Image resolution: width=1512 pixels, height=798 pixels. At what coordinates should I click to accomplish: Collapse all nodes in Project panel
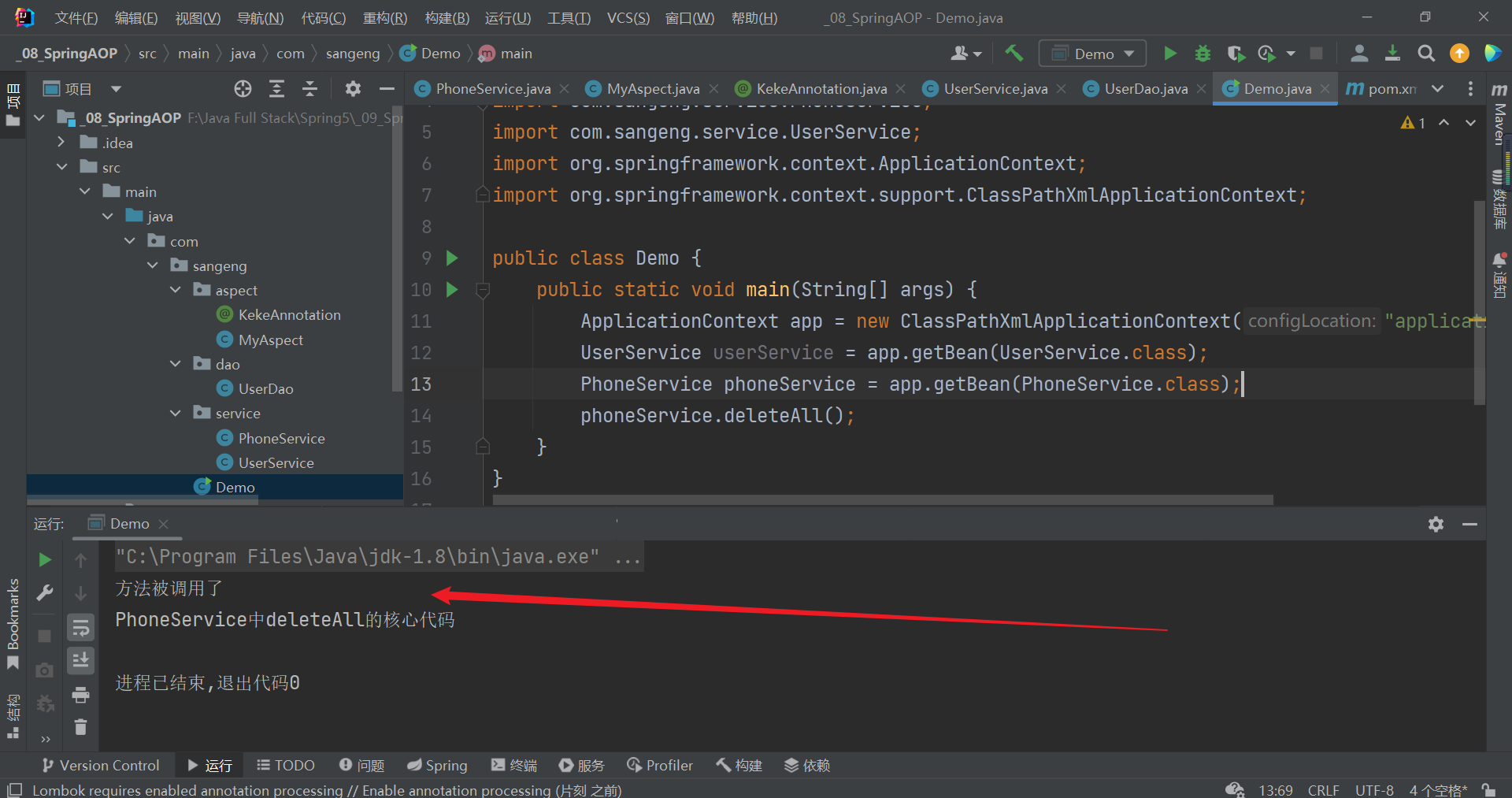310,89
